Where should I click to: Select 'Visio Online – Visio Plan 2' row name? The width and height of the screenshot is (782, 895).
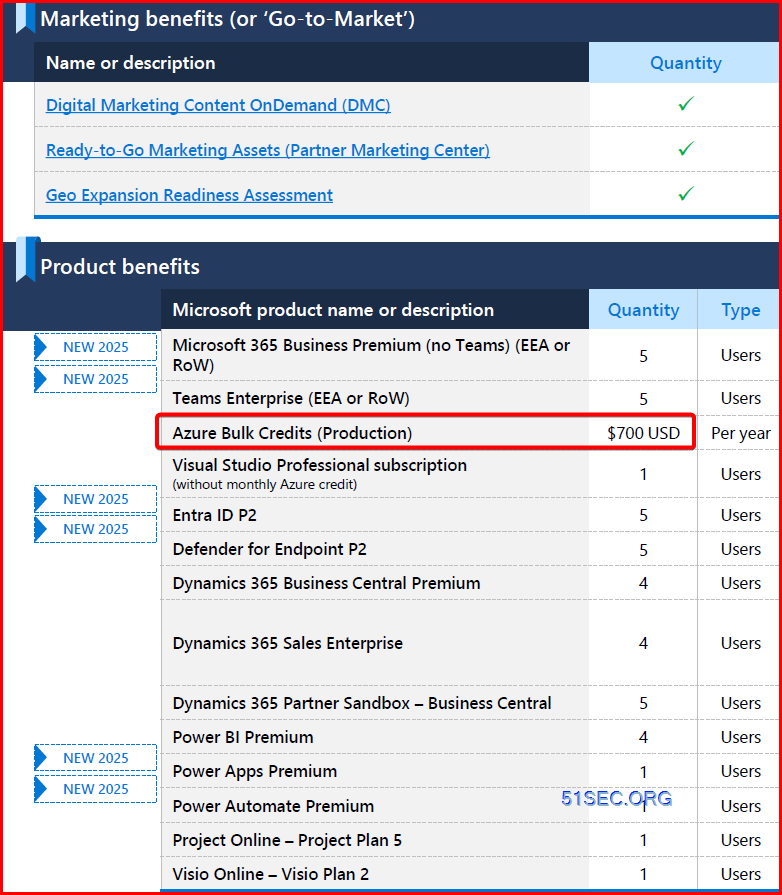click(271, 874)
